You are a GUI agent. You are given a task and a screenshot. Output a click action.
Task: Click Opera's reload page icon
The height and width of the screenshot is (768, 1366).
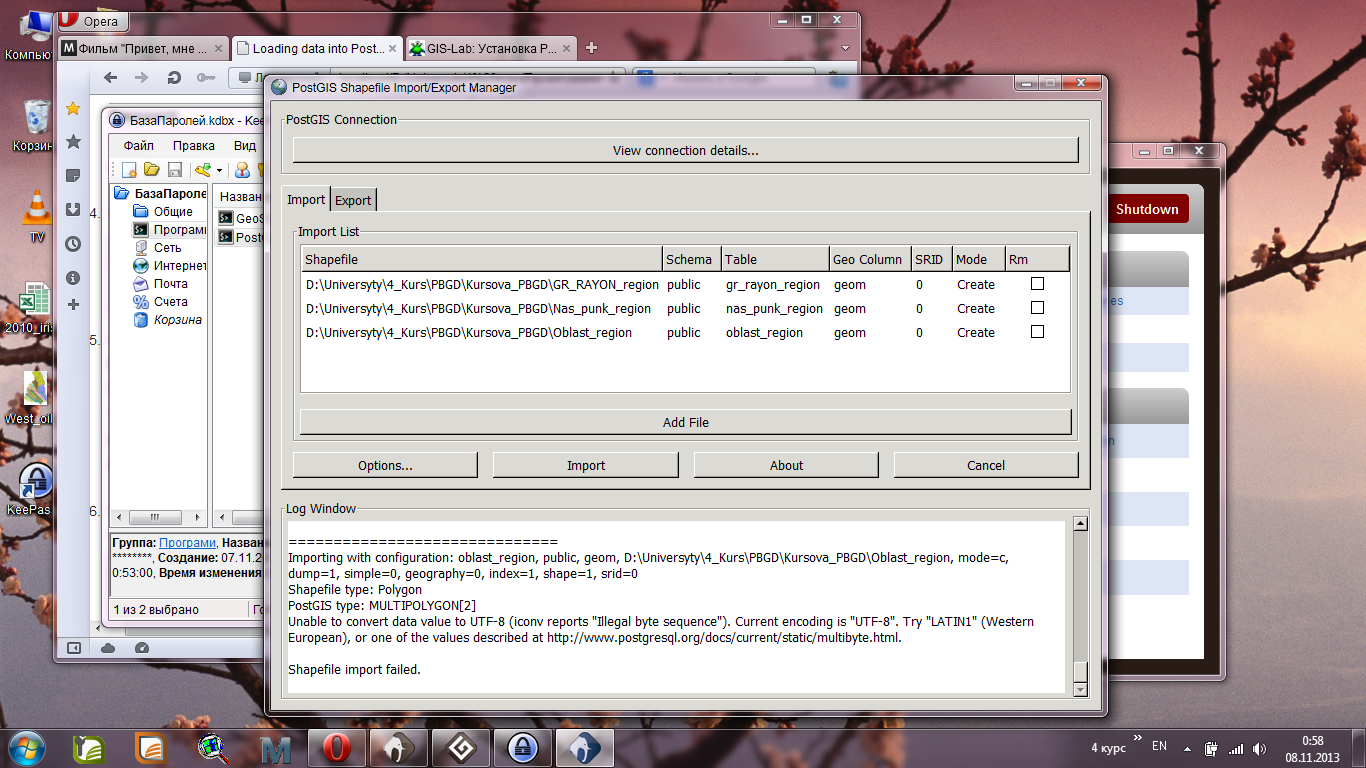click(x=174, y=78)
